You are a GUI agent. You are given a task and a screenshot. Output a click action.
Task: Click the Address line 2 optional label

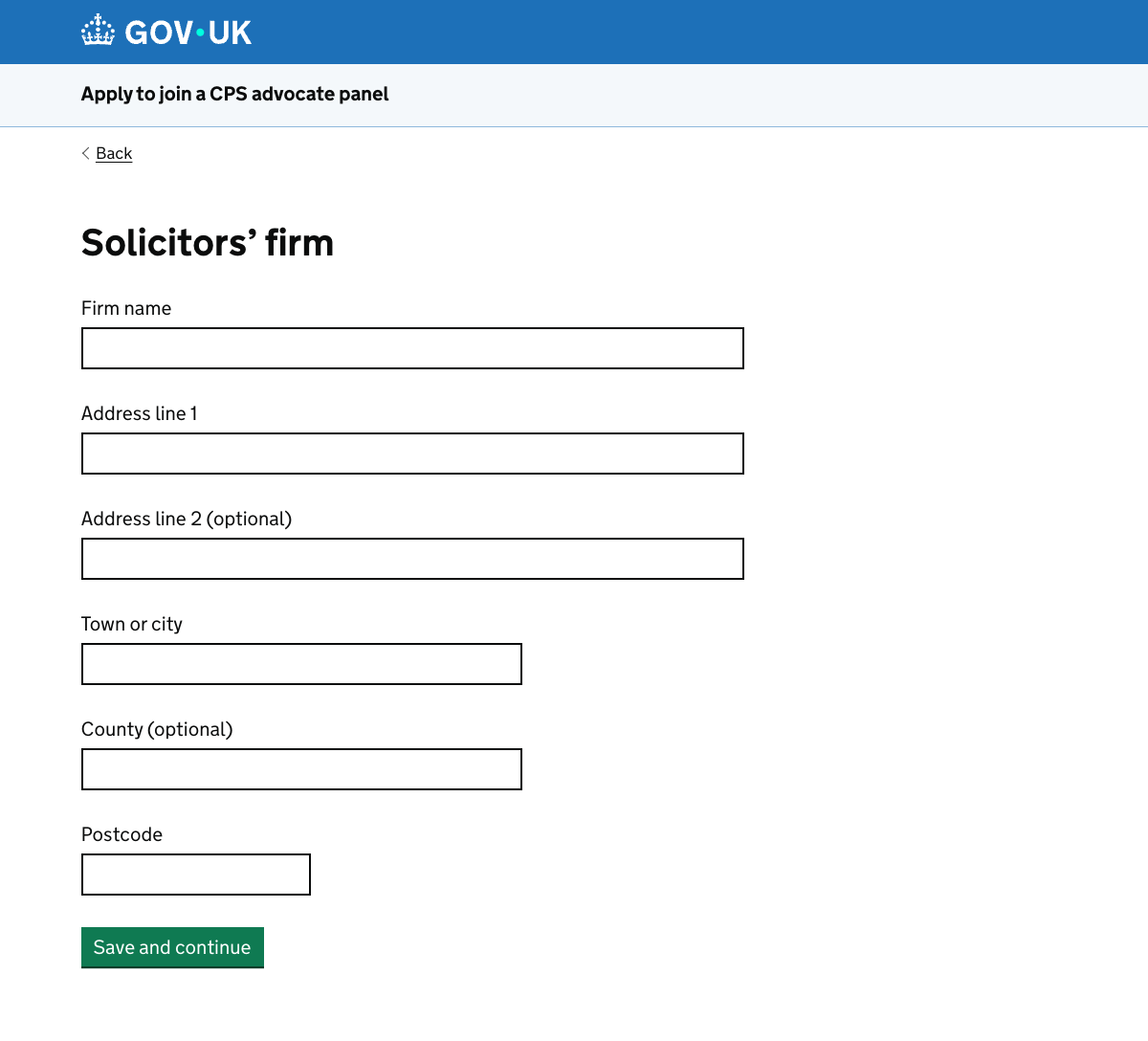(x=186, y=519)
